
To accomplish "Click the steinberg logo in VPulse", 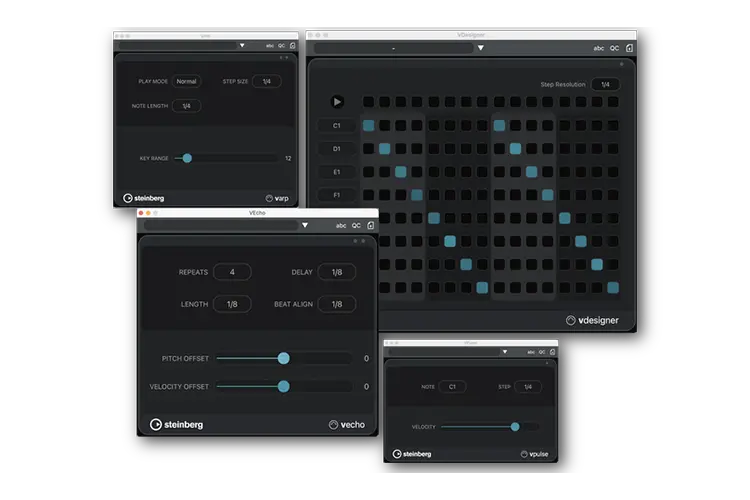I will (412, 454).
